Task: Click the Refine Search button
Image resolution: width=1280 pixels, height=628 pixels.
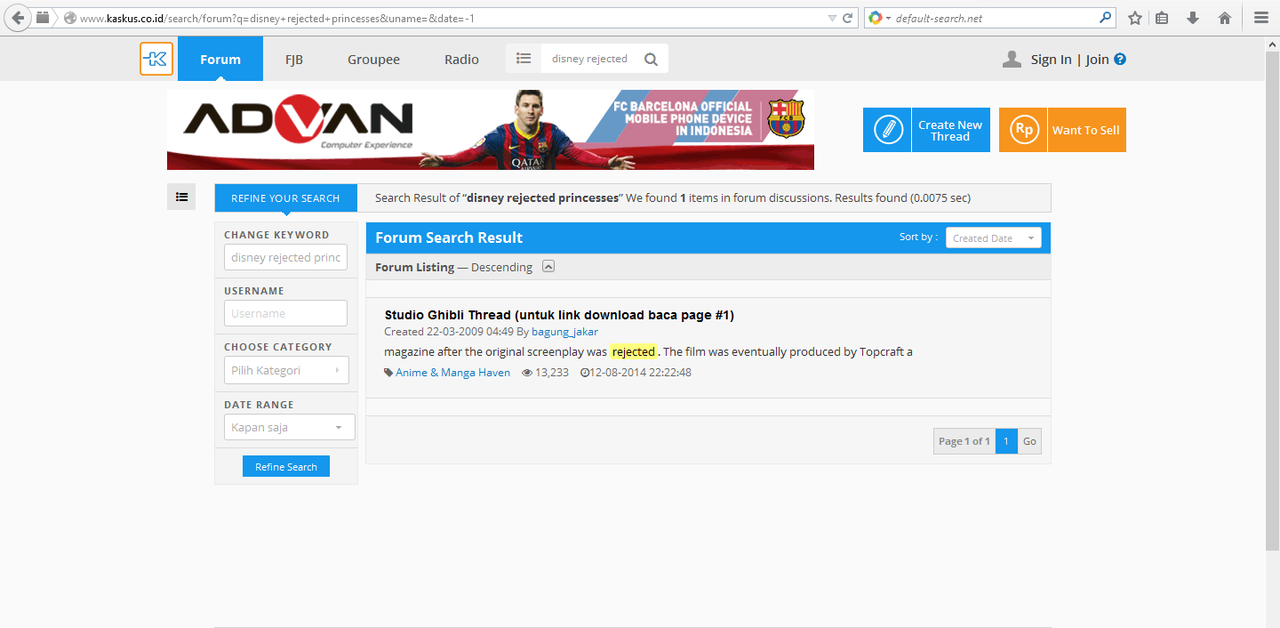Action: pos(286,467)
